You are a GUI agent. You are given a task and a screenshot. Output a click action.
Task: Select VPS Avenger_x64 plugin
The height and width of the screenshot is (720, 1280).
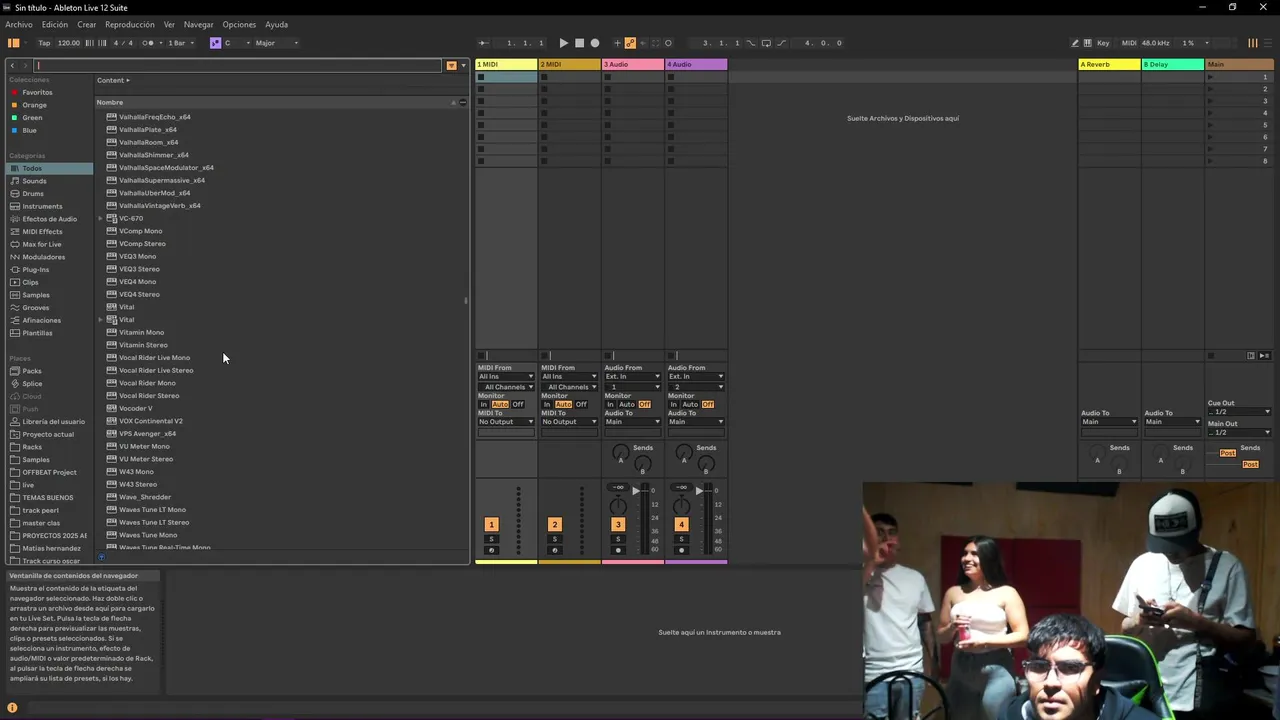pyautogui.click(x=147, y=434)
